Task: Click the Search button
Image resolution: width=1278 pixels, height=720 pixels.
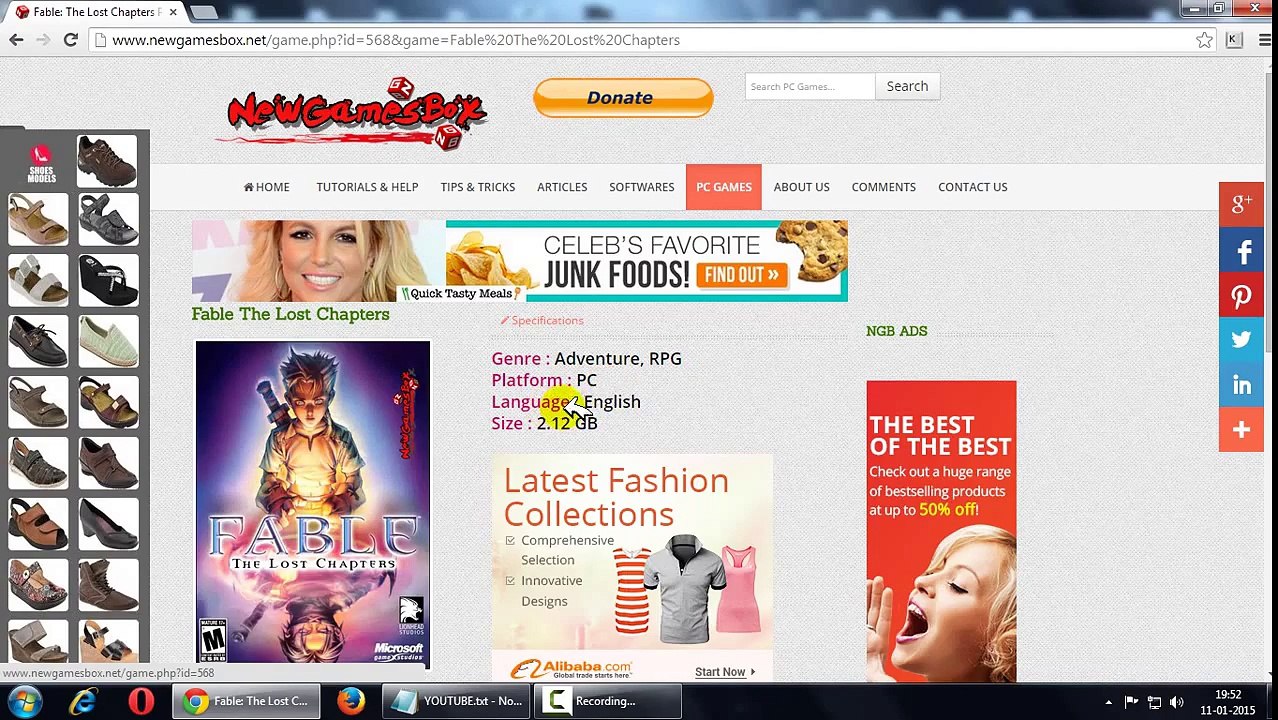Action: click(907, 86)
